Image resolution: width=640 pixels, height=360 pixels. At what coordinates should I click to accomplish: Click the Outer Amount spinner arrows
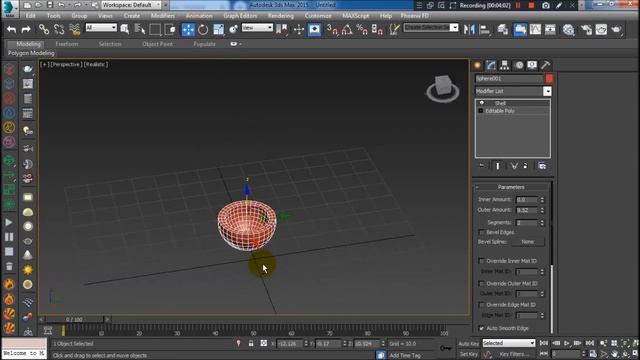point(542,210)
